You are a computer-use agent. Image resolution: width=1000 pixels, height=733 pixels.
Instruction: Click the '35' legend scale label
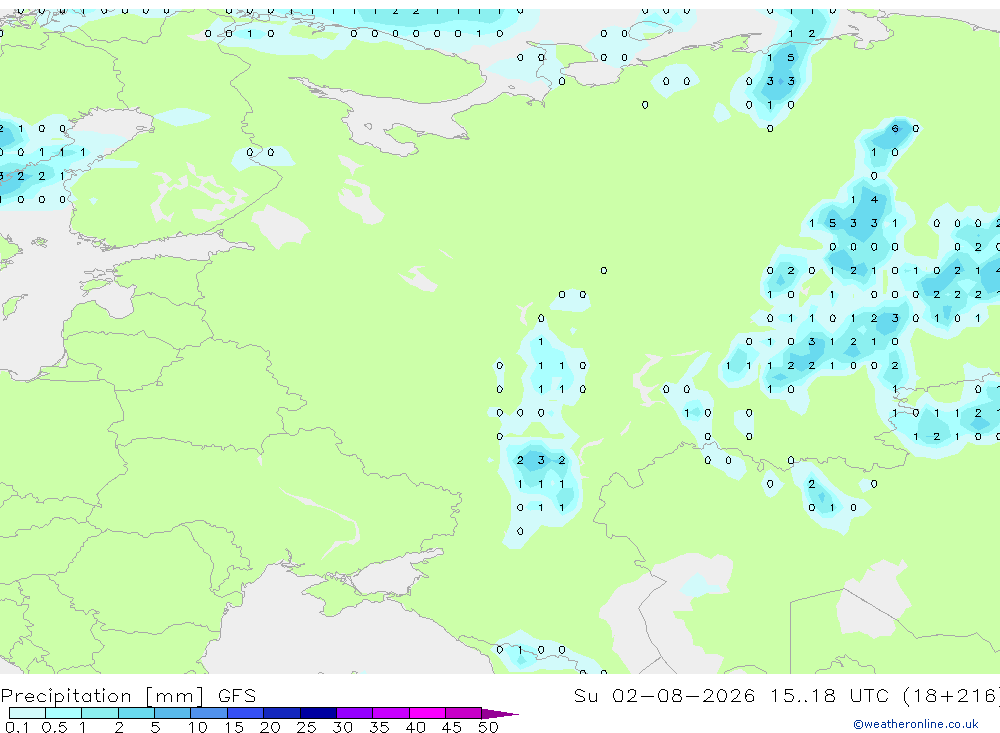click(x=379, y=727)
